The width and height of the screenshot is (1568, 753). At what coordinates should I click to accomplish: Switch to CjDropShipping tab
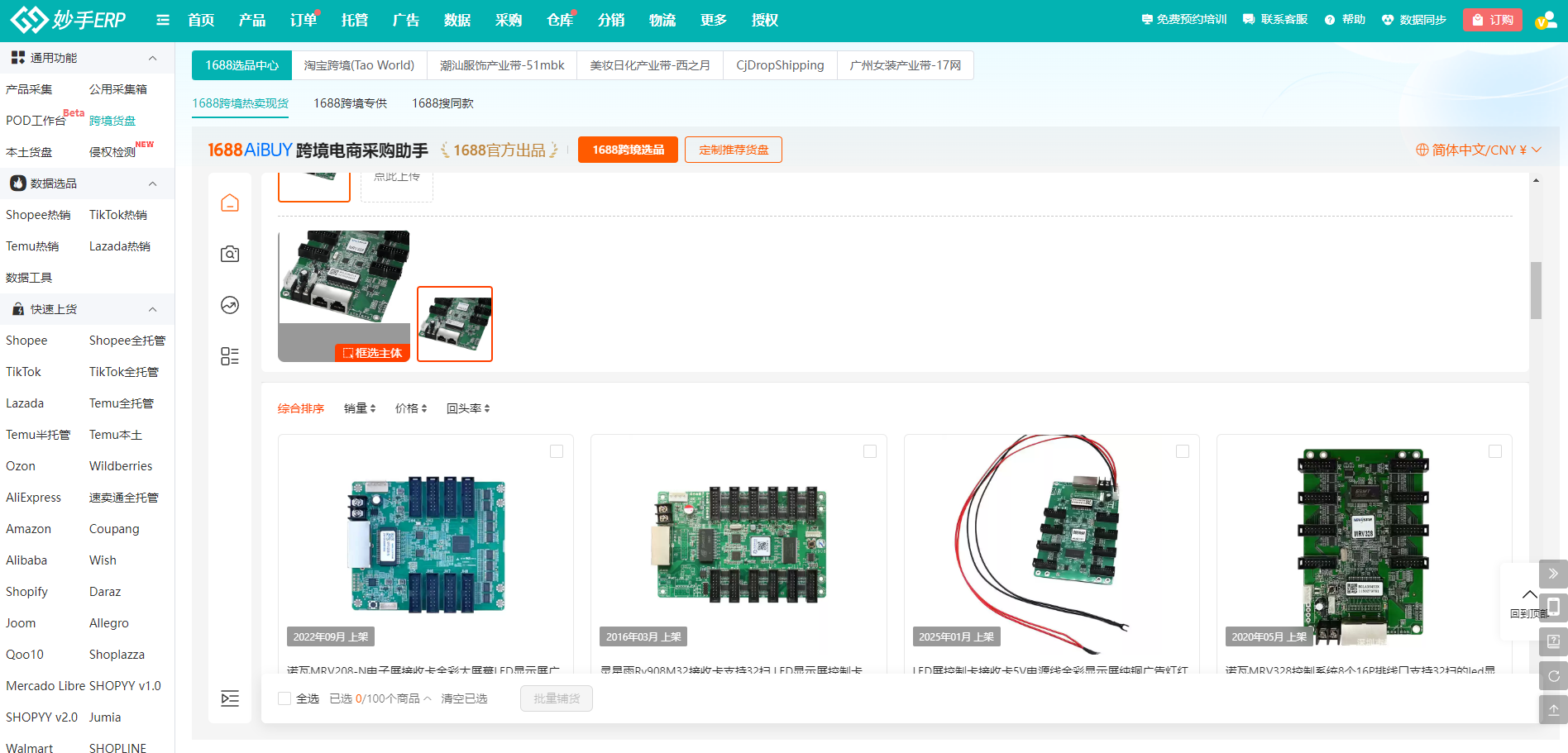point(780,65)
